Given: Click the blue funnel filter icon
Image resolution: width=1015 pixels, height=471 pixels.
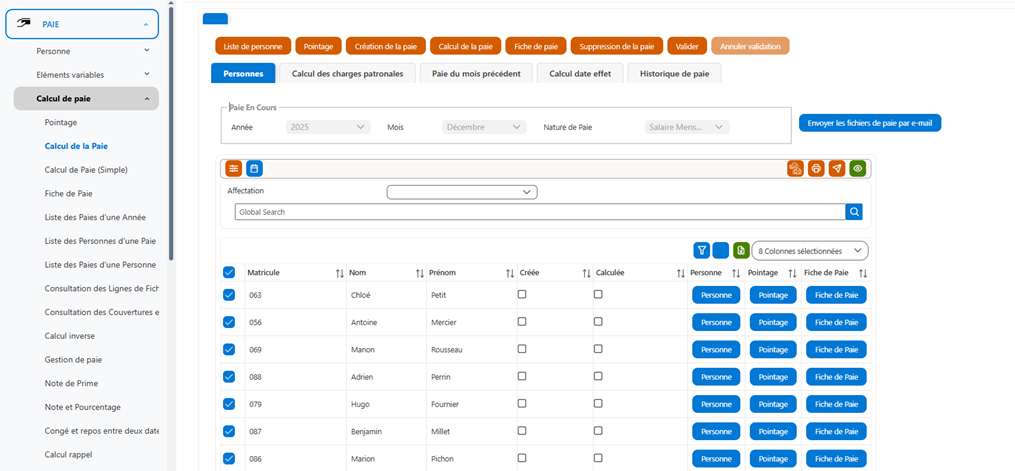Looking at the screenshot, I should 701,250.
